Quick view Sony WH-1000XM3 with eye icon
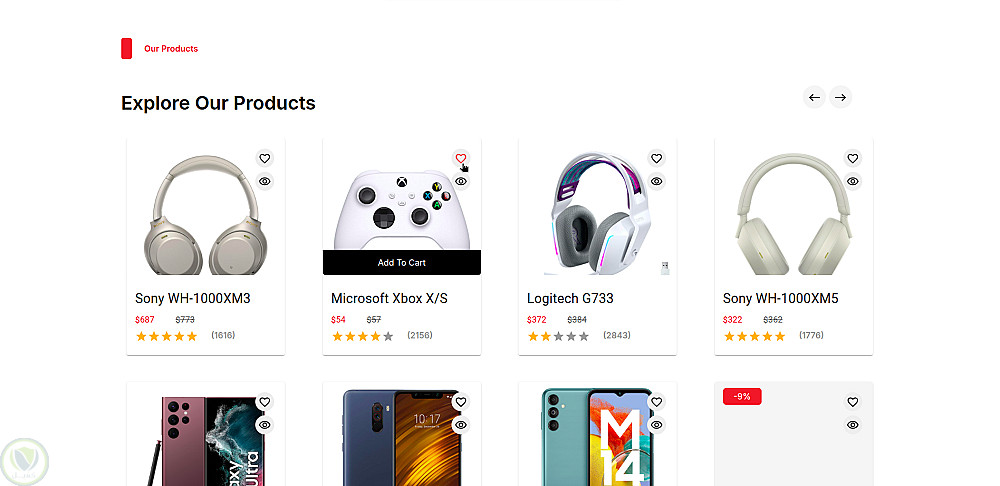The height and width of the screenshot is (486, 1000). coord(264,181)
